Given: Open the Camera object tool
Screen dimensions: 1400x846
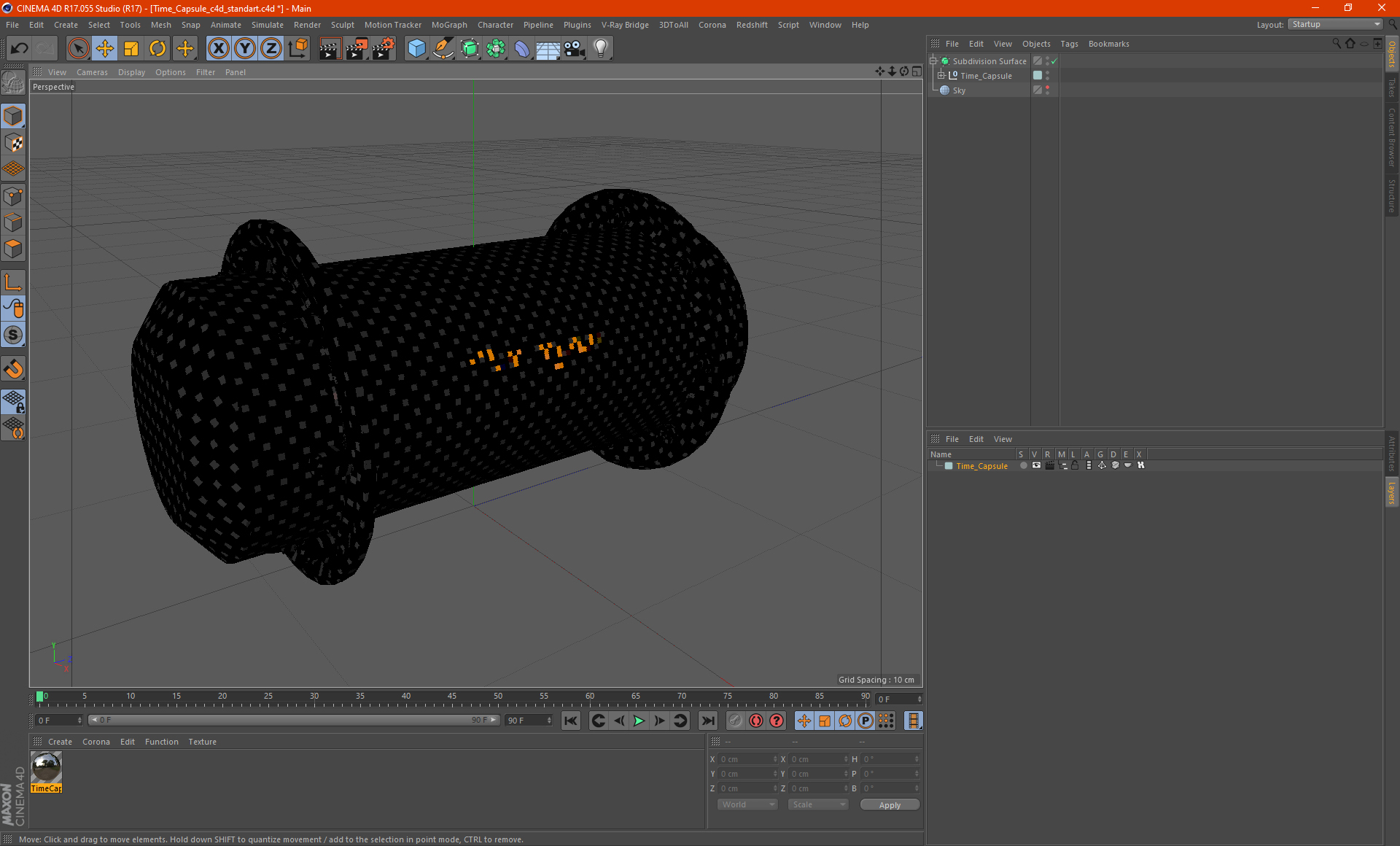Looking at the screenshot, I should point(575,49).
